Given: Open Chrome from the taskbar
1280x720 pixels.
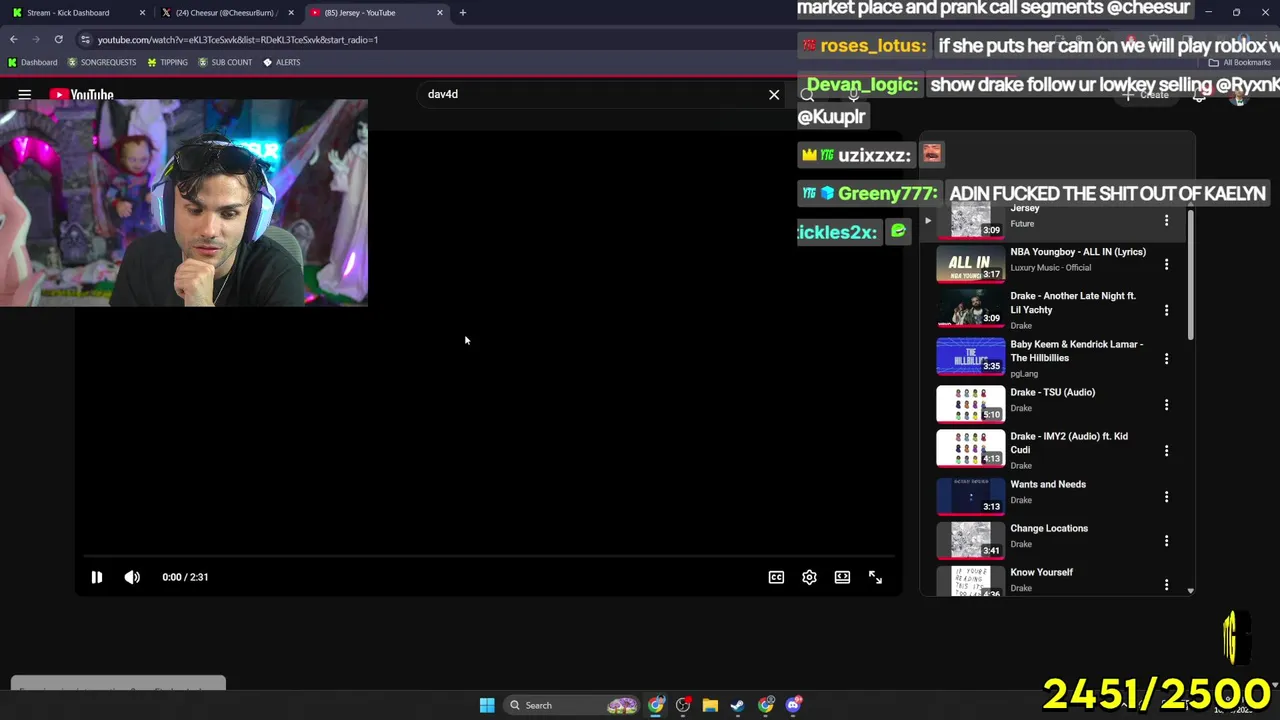Looking at the screenshot, I should [656, 705].
